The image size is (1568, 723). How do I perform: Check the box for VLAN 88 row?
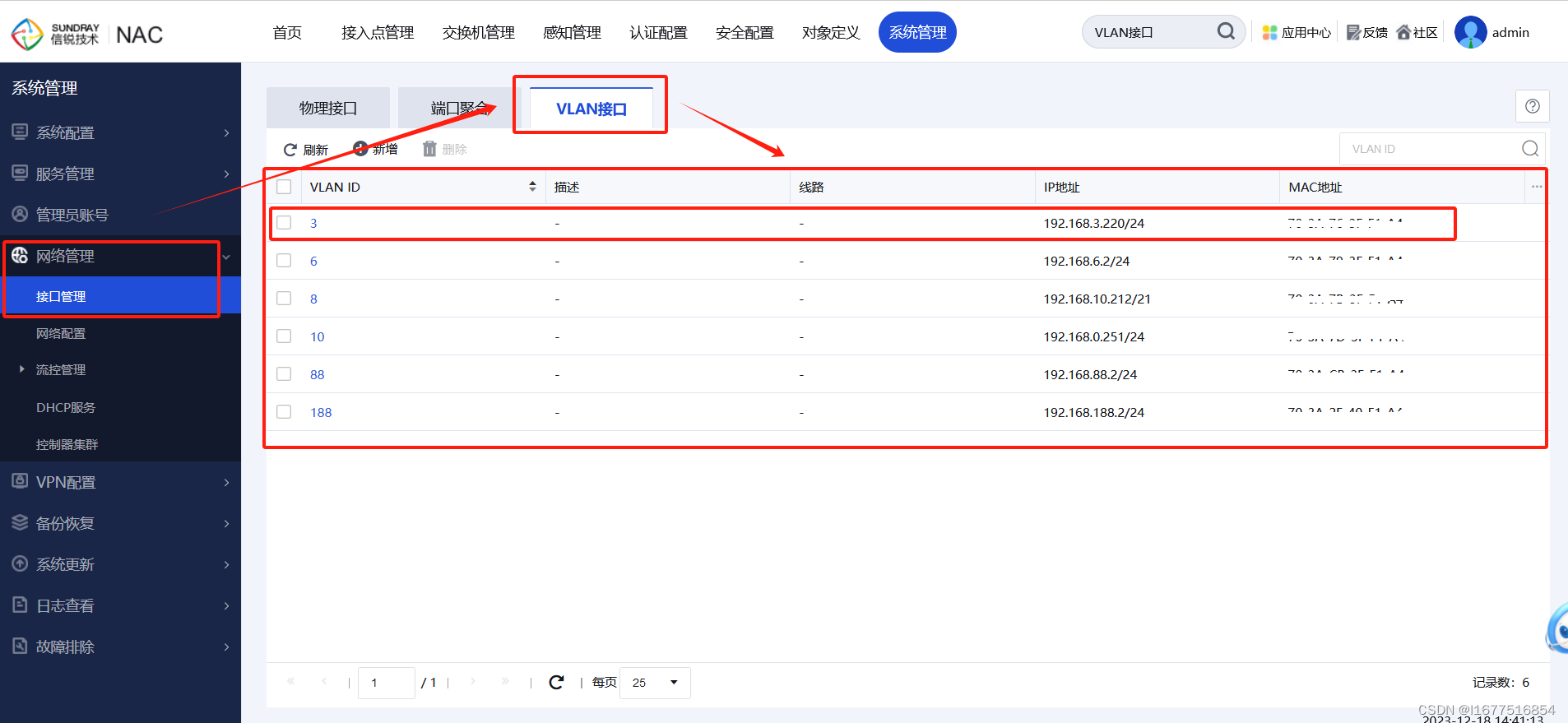pos(284,374)
